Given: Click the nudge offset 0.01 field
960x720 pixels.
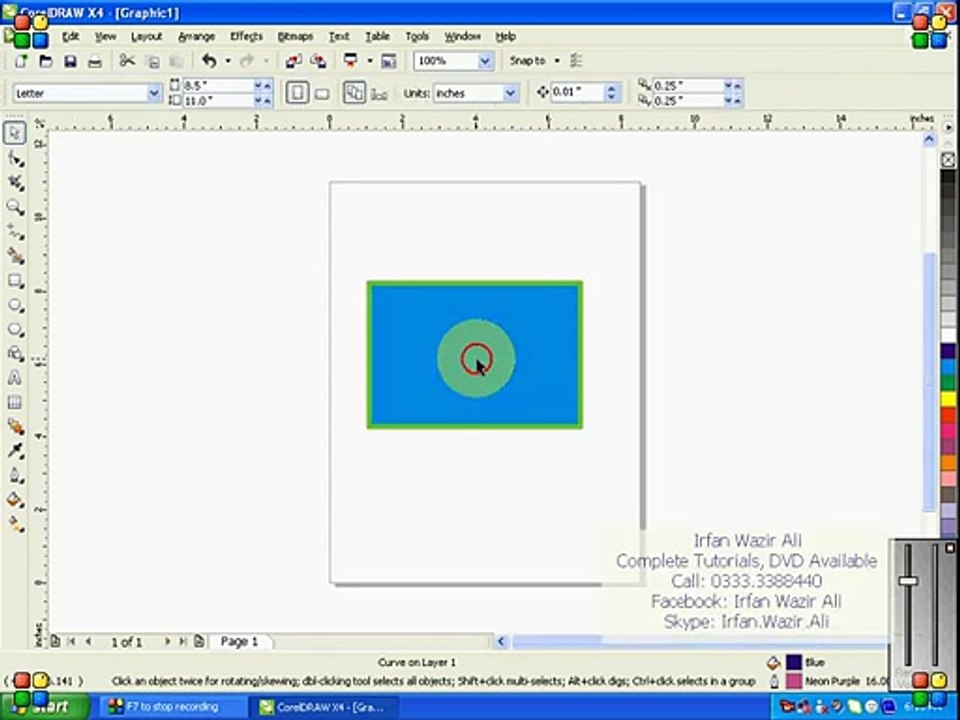Looking at the screenshot, I should click(x=577, y=92).
